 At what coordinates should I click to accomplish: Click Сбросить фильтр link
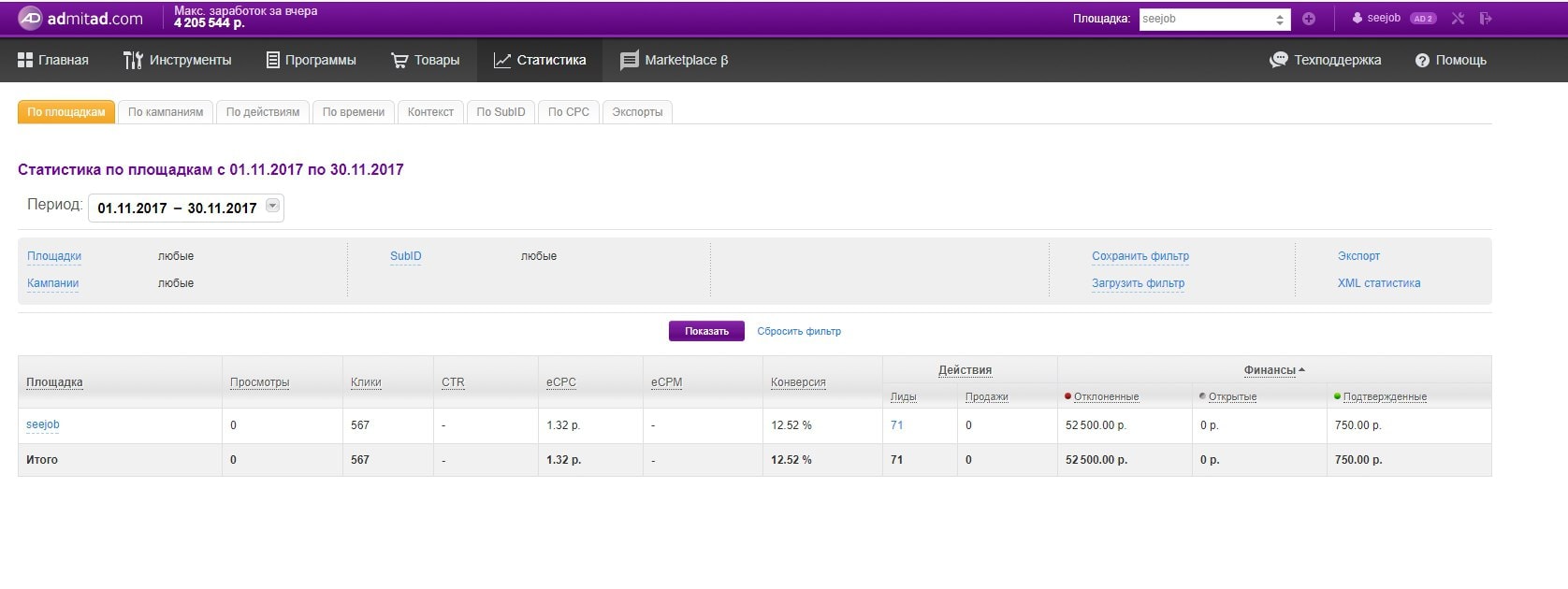click(798, 331)
